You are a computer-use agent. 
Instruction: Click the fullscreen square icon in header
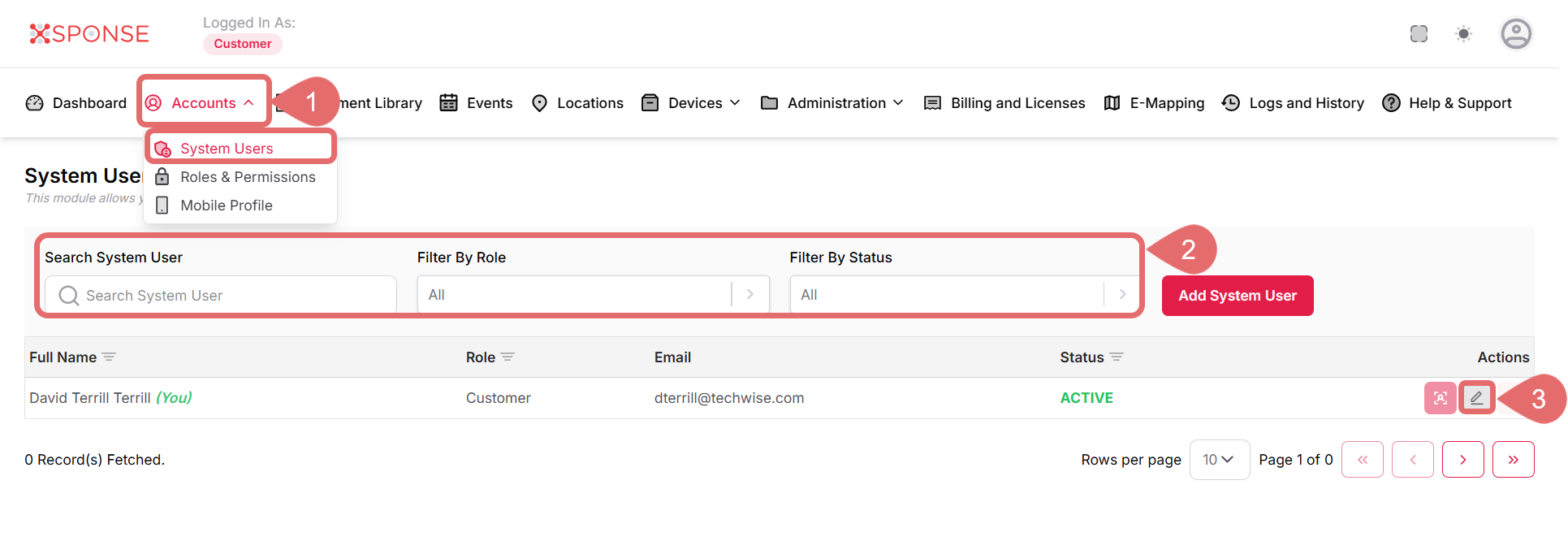(1419, 34)
